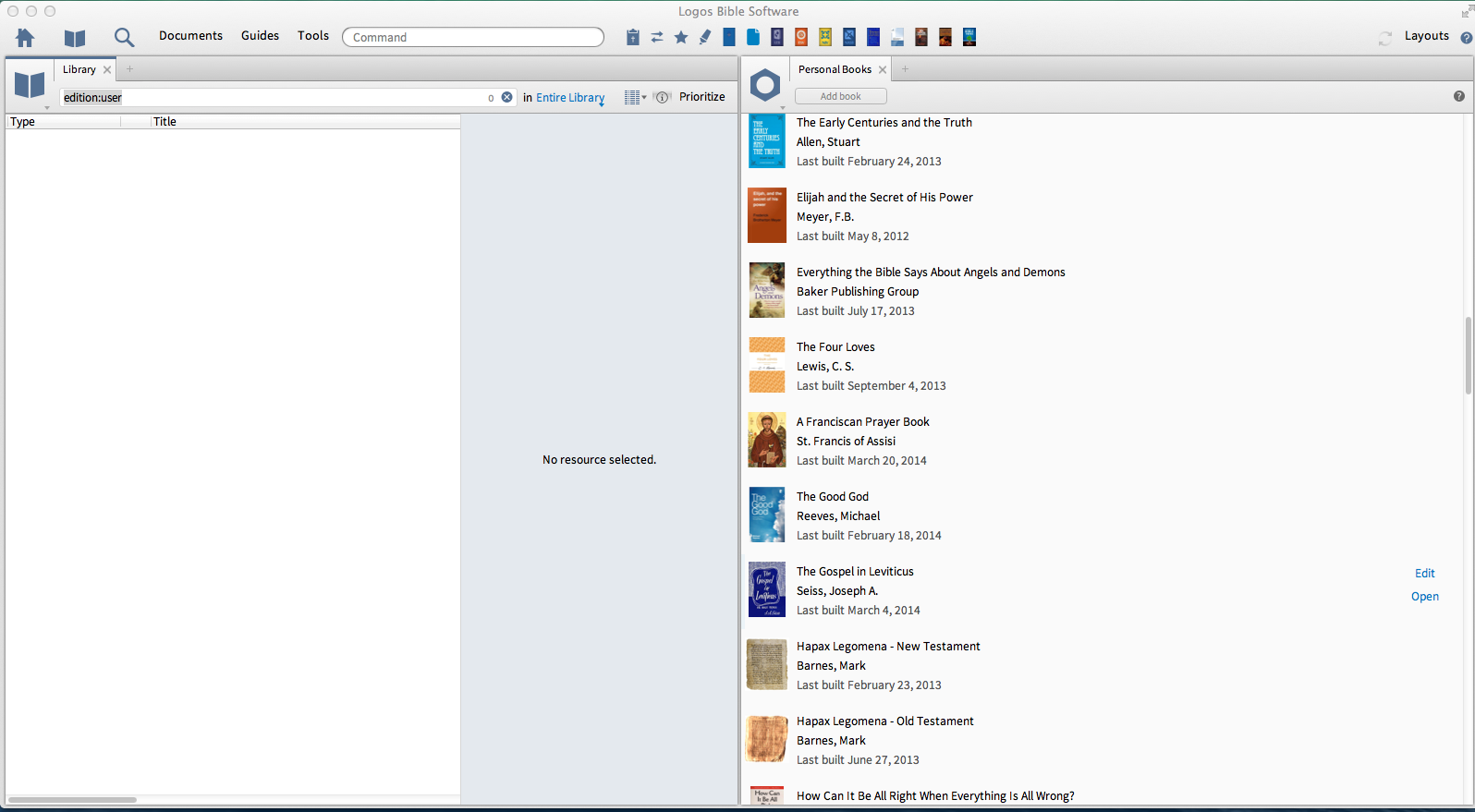The image size is (1475, 812).
Task: Clear the library filter with X icon
Action: (x=506, y=97)
